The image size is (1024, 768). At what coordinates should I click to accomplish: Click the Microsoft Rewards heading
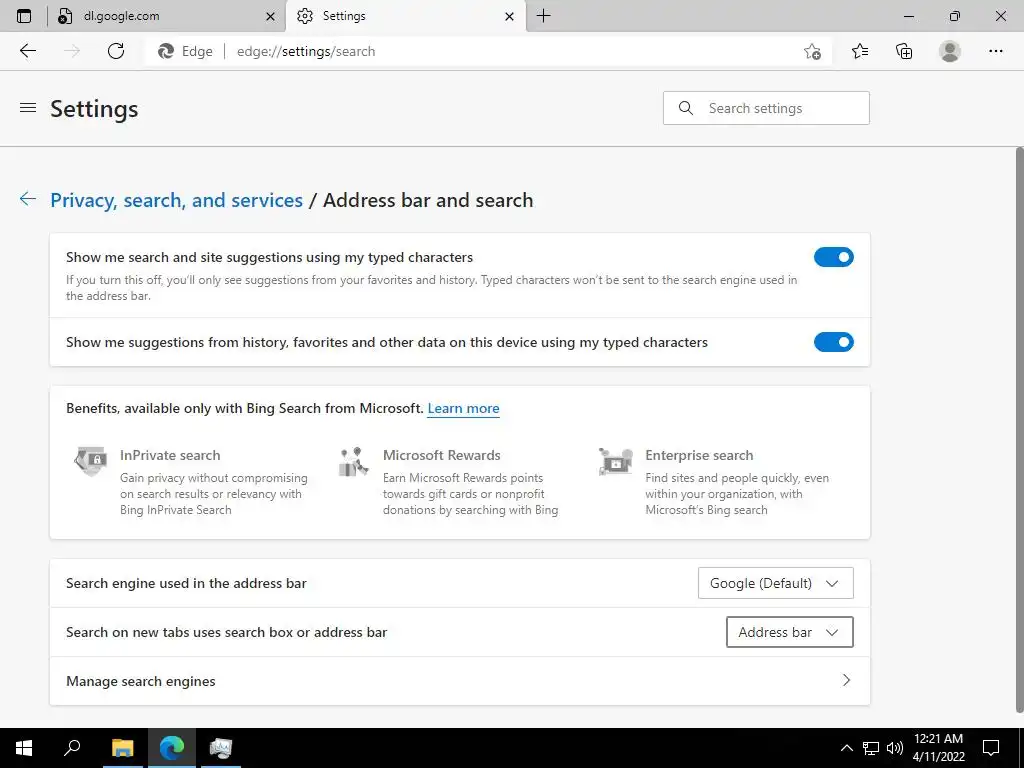click(441, 455)
